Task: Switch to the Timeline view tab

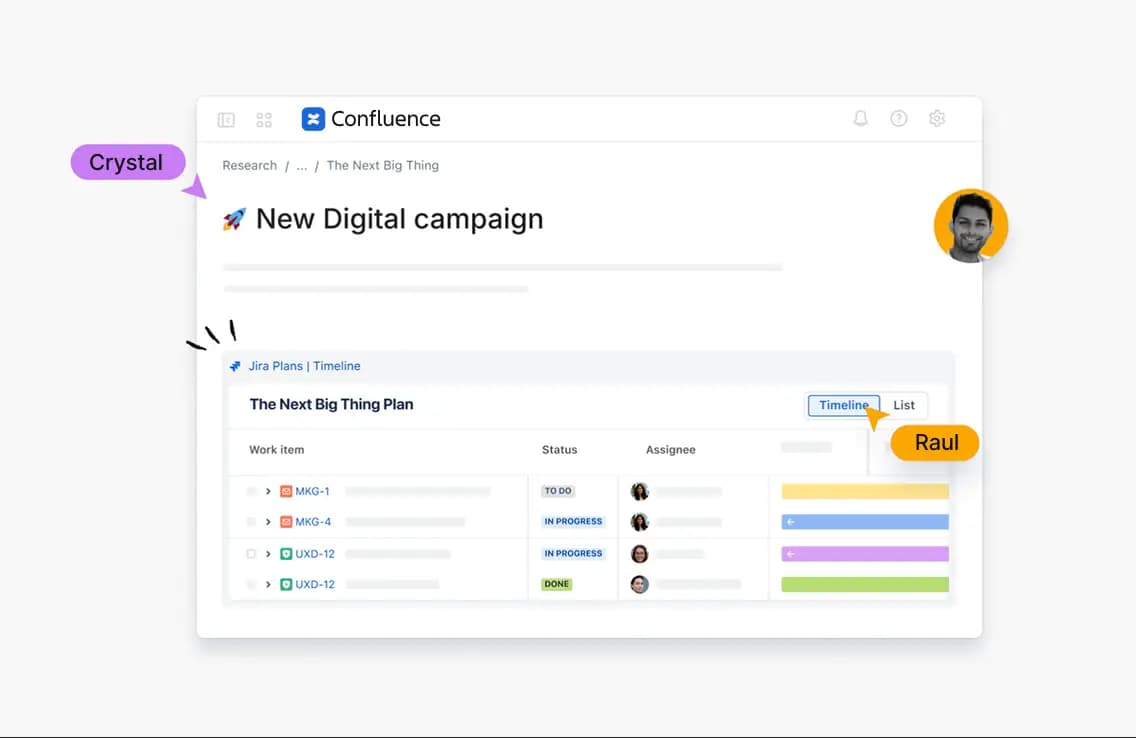Action: 843,406
